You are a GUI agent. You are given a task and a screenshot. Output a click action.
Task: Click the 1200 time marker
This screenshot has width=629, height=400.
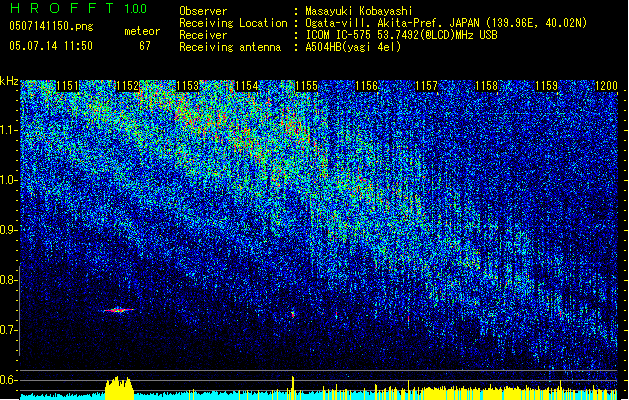tap(606, 86)
